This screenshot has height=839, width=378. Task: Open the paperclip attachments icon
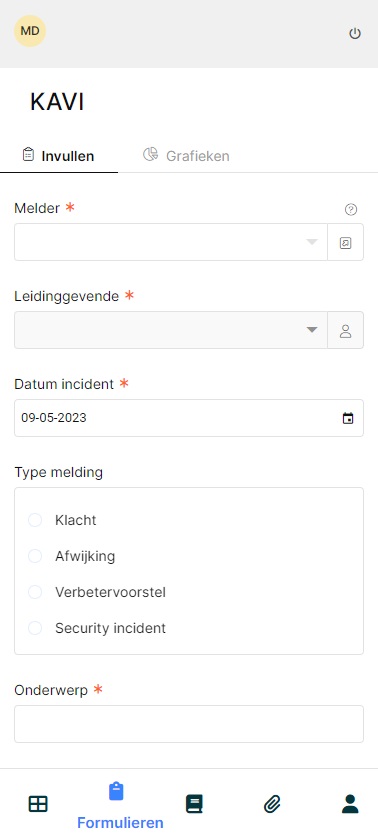point(272,804)
